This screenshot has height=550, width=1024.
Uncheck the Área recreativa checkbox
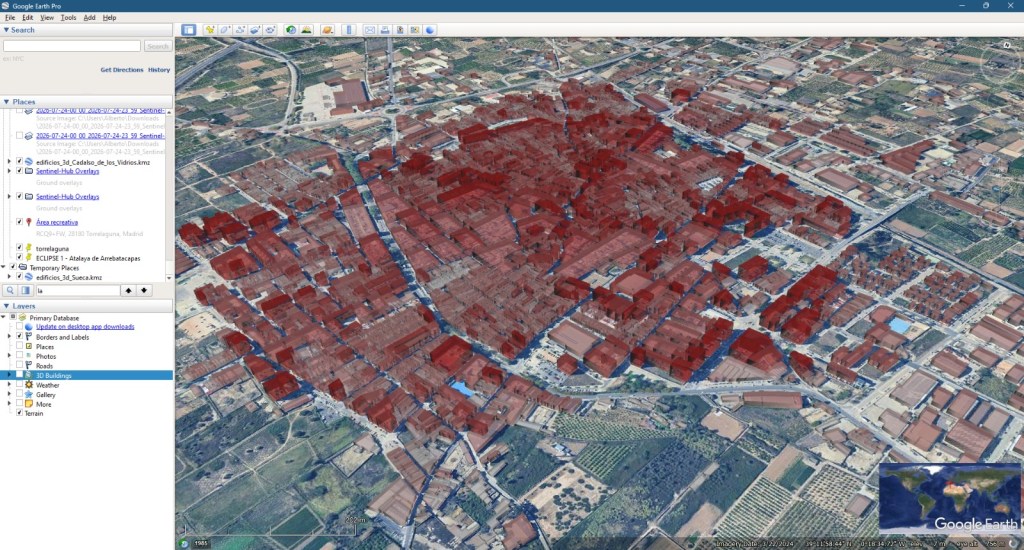click(20, 222)
